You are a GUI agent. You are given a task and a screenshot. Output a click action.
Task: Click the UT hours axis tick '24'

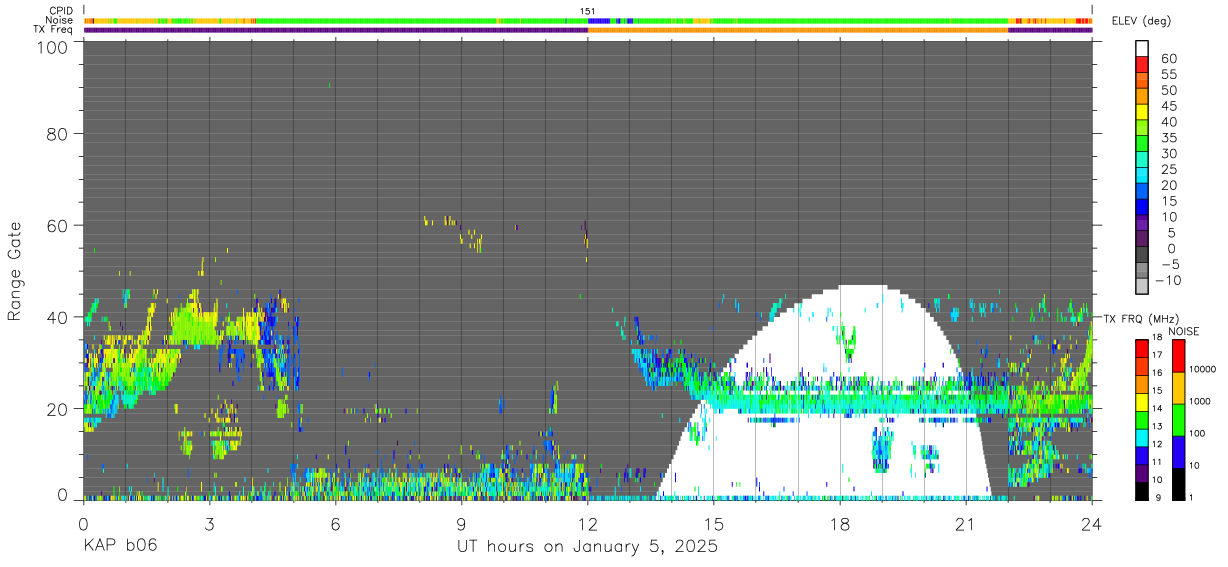(1092, 523)
